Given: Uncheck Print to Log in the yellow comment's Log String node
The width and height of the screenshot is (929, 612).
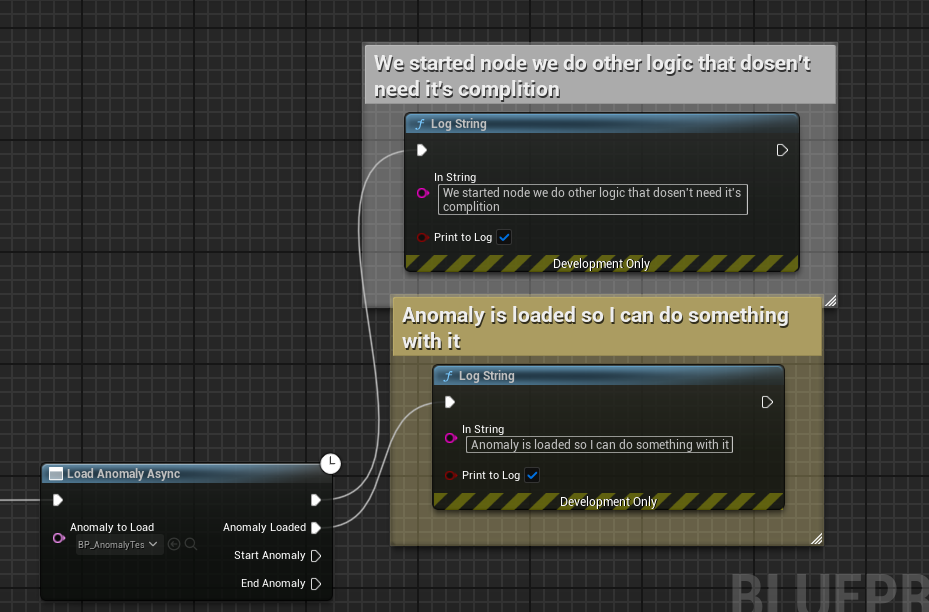Looking at the screenshot, I should point(532,476).
